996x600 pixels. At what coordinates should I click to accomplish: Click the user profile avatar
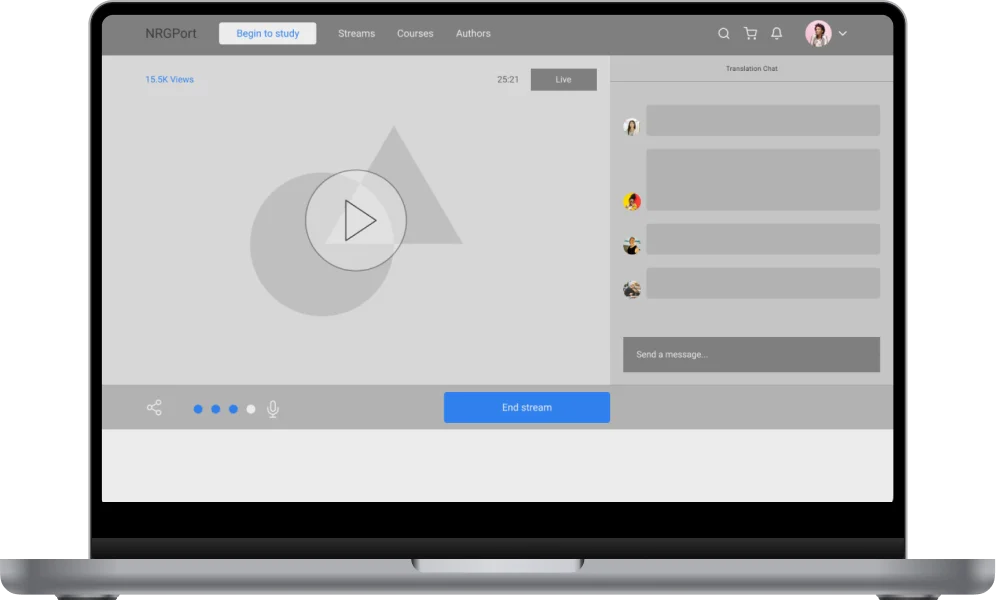(818, 34)
